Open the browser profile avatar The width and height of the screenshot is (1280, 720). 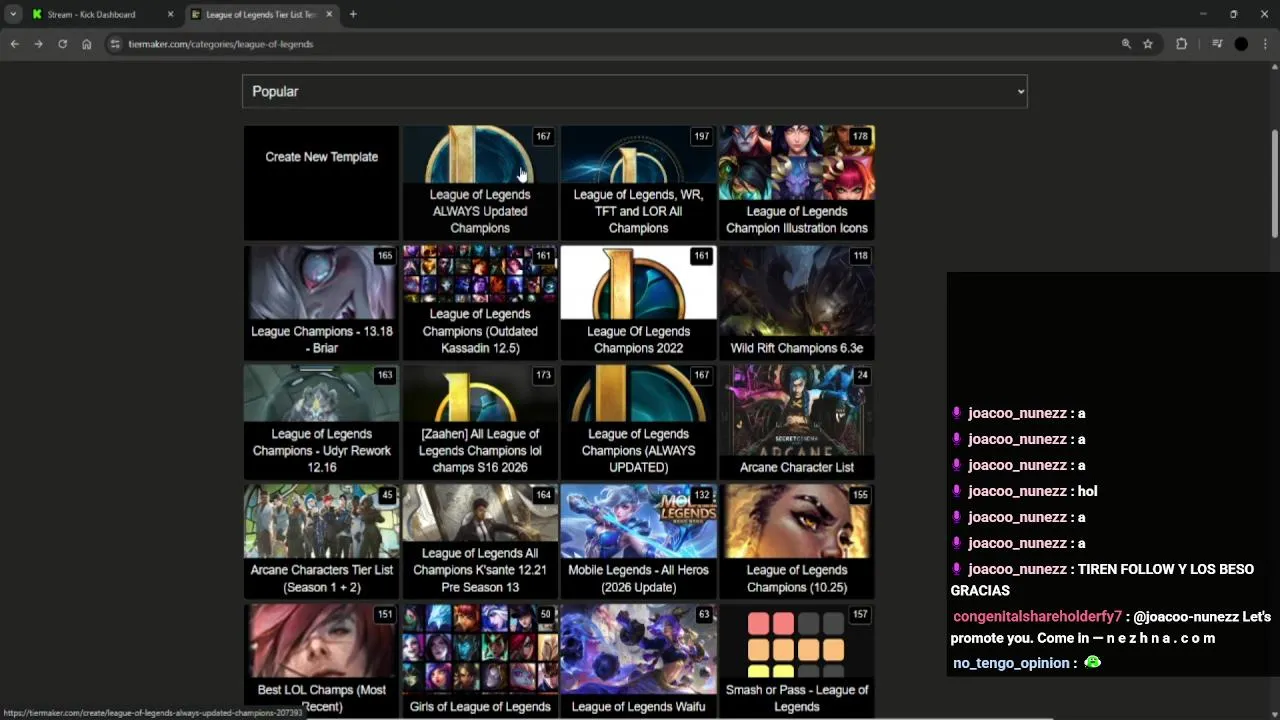[x=1241, y=44]
